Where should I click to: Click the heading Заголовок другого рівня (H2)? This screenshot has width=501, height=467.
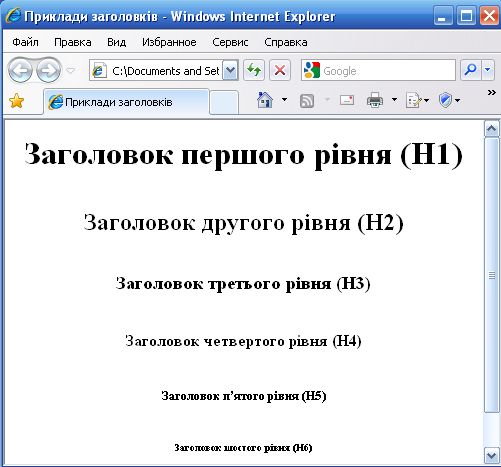click(244, 222)
